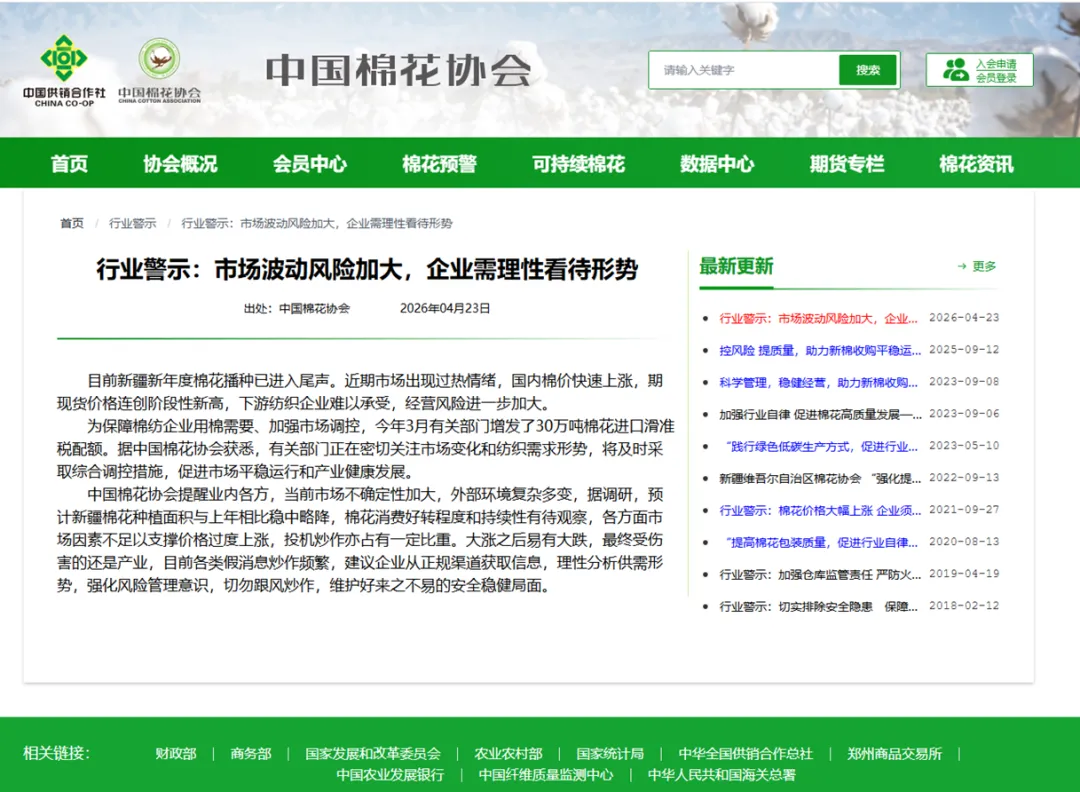Open the 行业警示：加强仓库监管责任 article
The width and height of the screenshot is (1080, 792).
(x=820, y=574)
